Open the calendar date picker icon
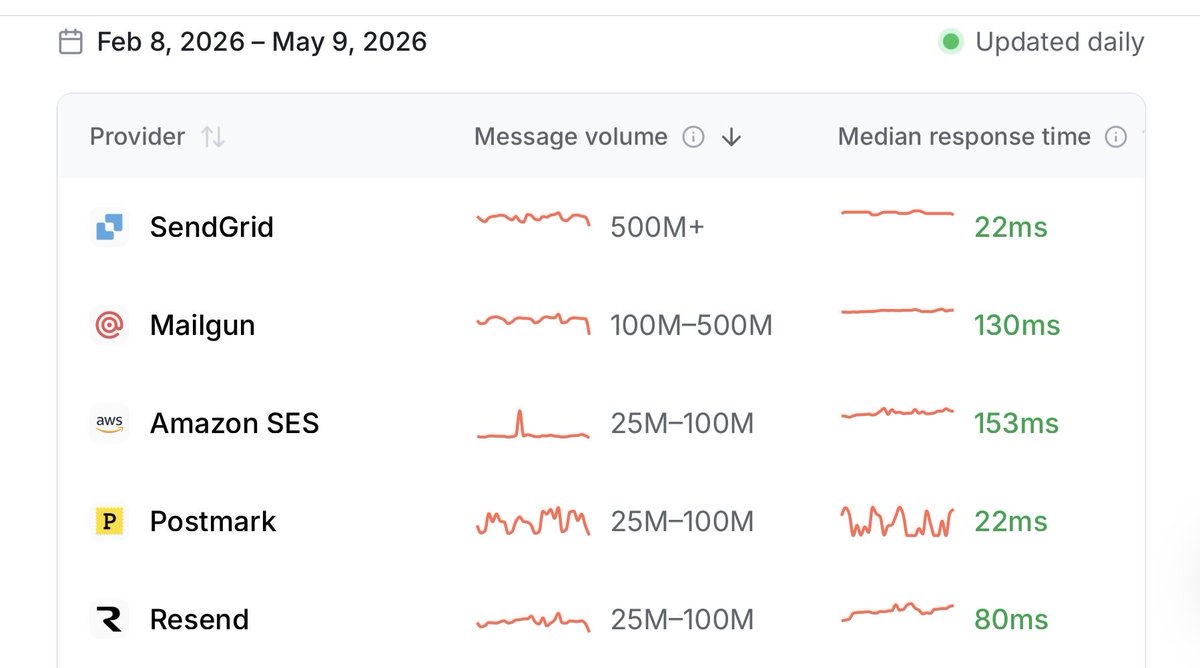Screen dimensions: 1200x668 coord(70,42)
